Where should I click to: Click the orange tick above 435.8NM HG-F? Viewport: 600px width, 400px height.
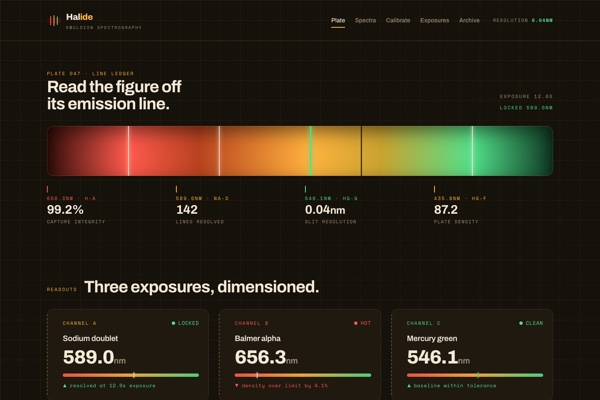(x=434, y=189)
